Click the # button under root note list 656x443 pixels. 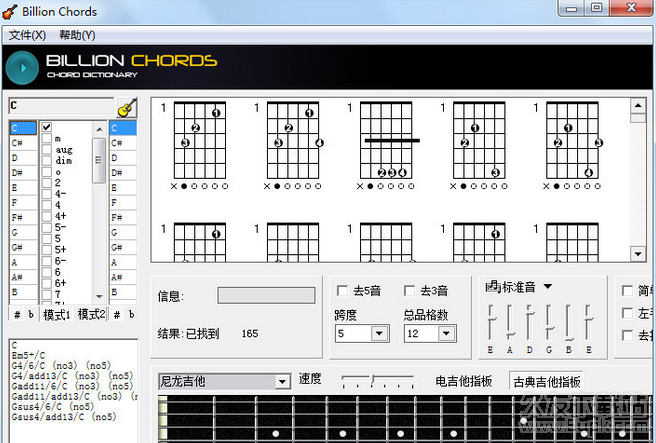pos(17,315)
